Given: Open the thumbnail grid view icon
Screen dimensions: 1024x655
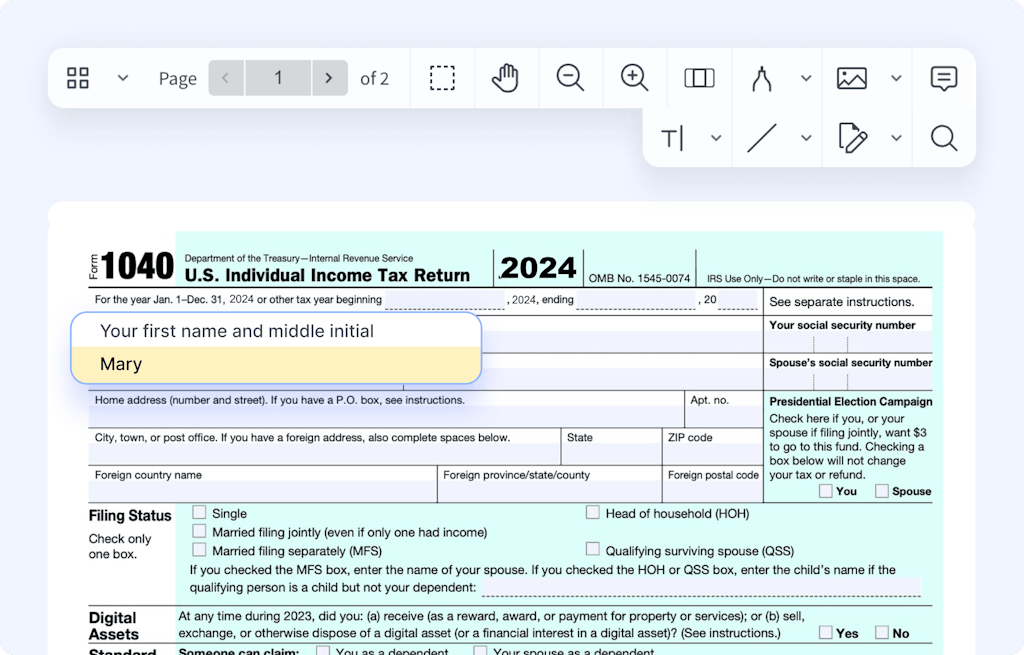Looking at the screenshot, I should [x=78, y=78].
